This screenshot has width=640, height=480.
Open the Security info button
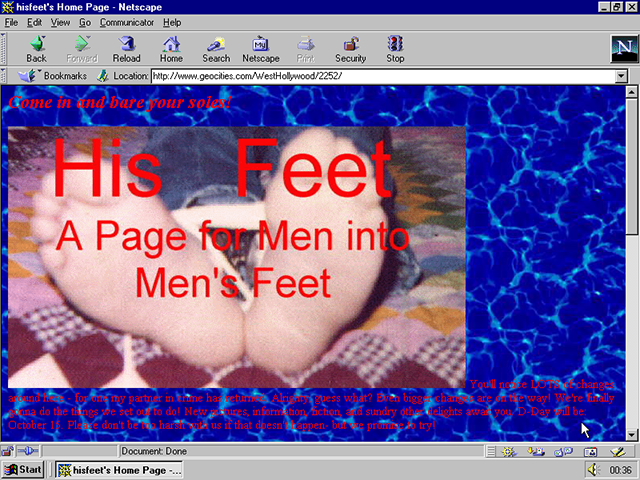tap(350, 49)
